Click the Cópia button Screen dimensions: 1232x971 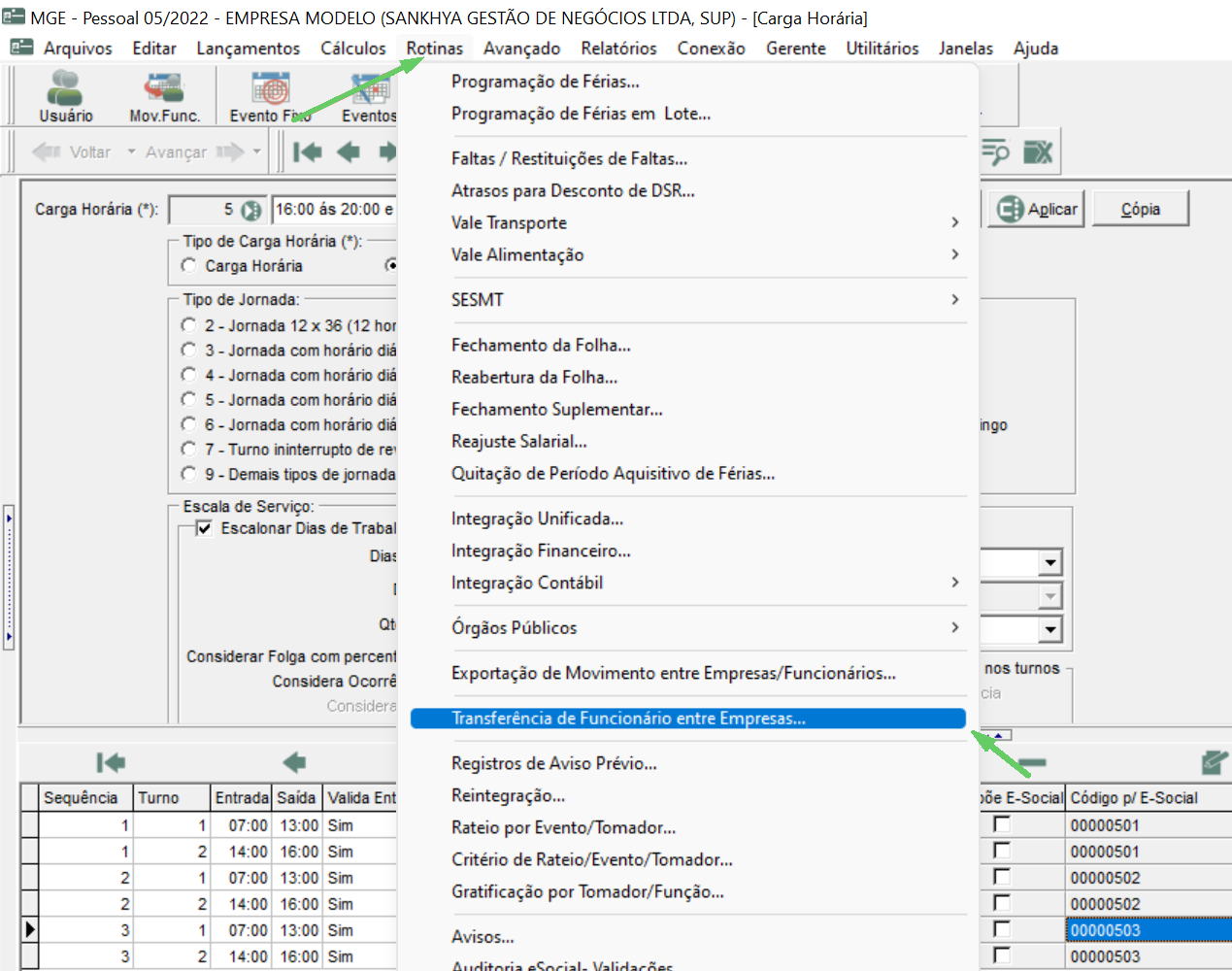tap(1141, 209)
